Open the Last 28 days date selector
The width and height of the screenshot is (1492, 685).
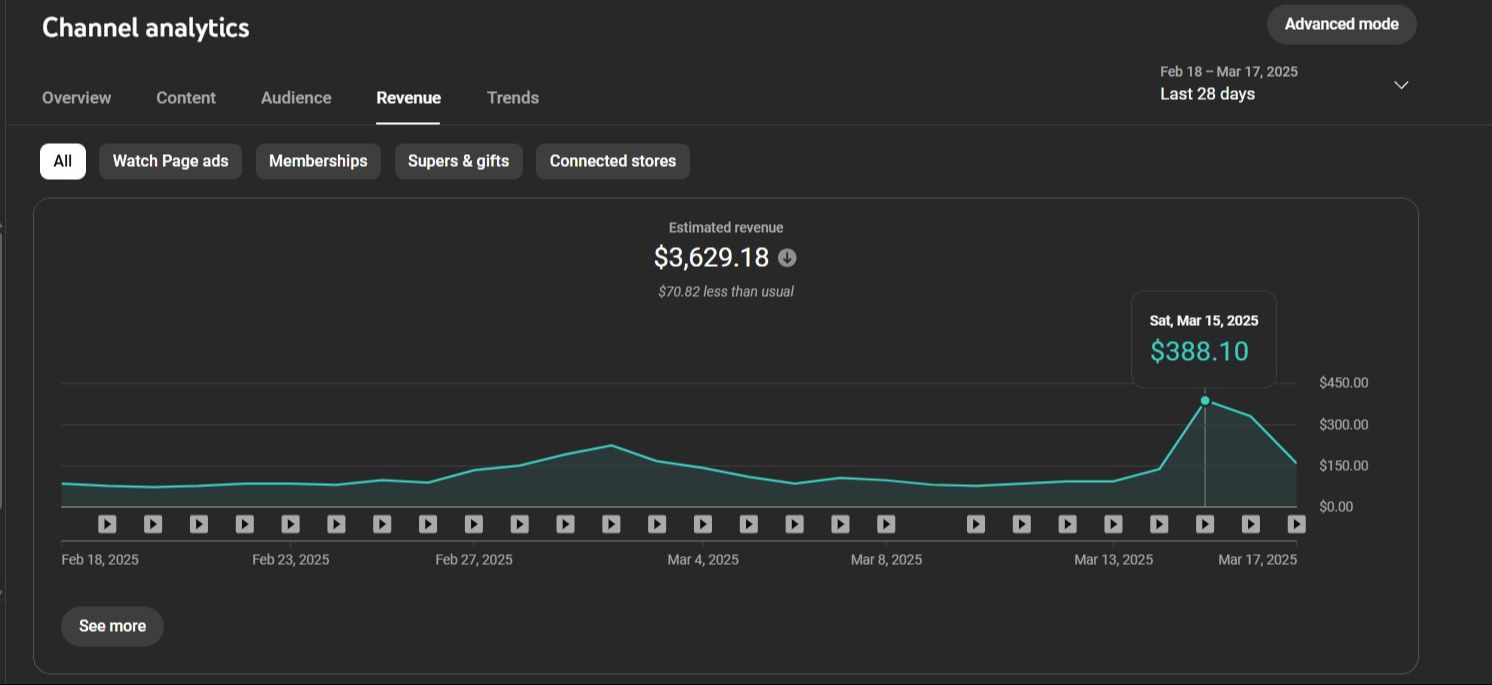coord(1285,83)
